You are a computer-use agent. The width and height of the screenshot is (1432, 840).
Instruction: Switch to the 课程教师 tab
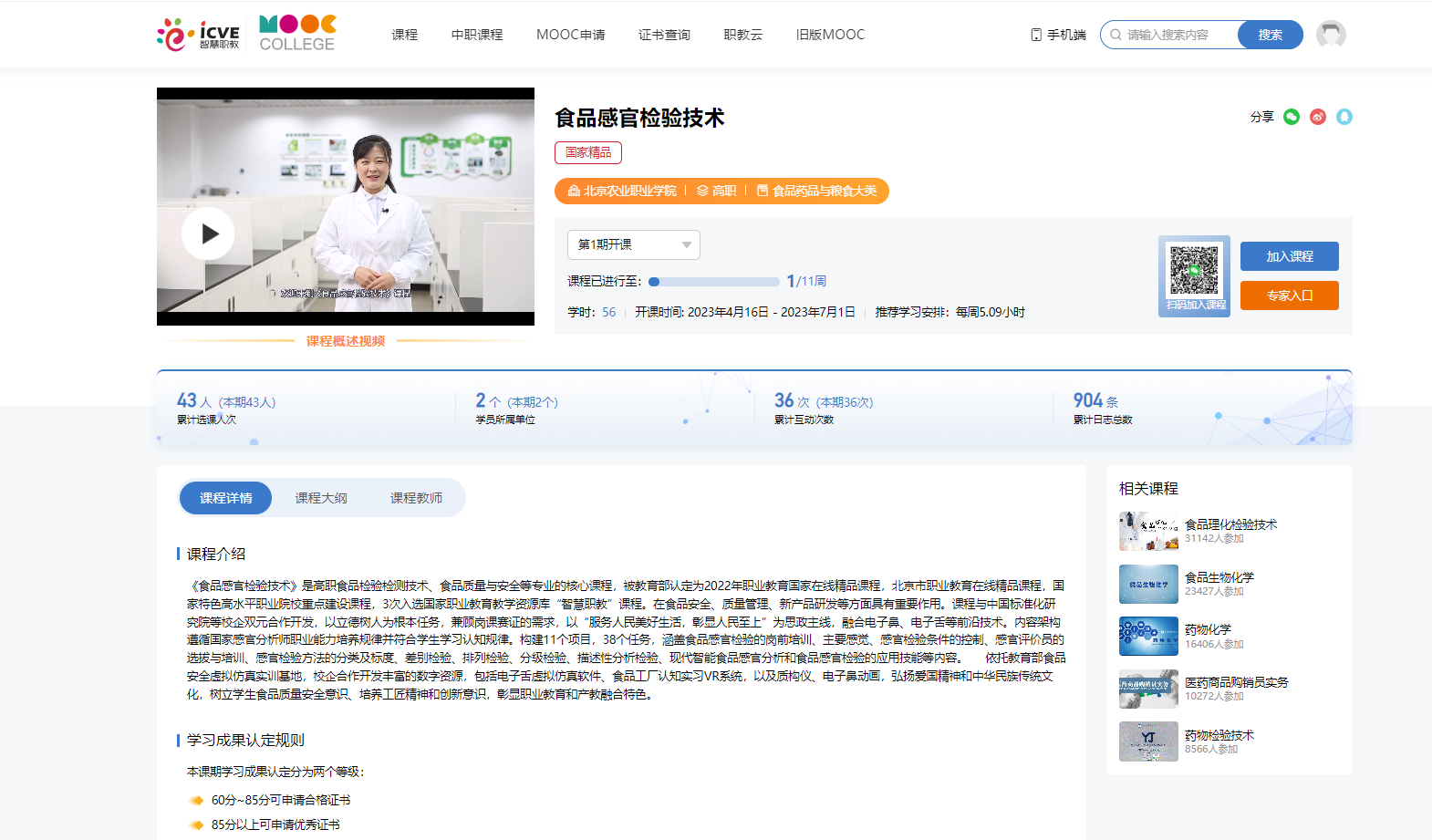pyautogui.click(x=416, y=498)
